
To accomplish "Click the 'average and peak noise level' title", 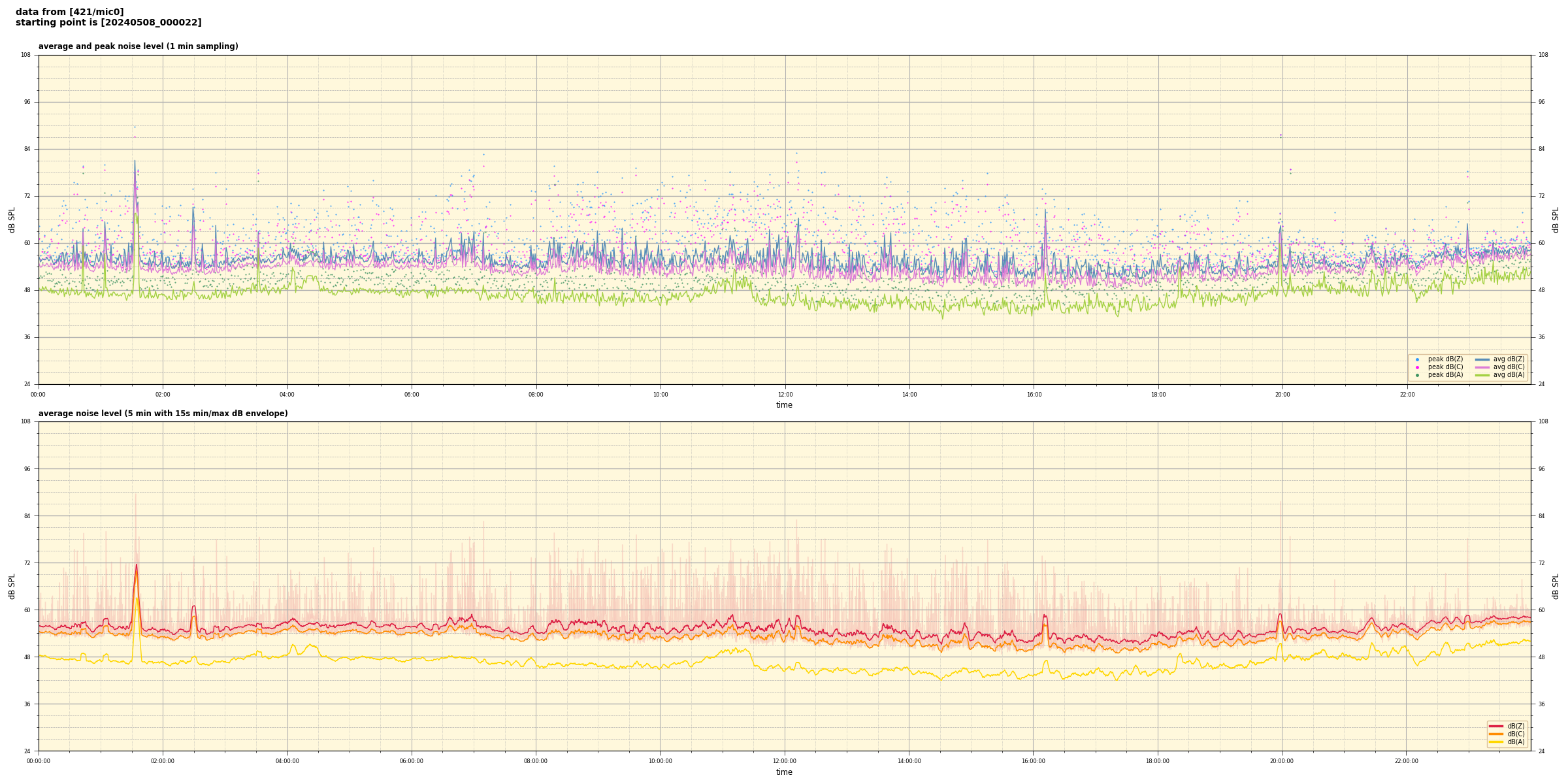I will click(x=138, y=46).
